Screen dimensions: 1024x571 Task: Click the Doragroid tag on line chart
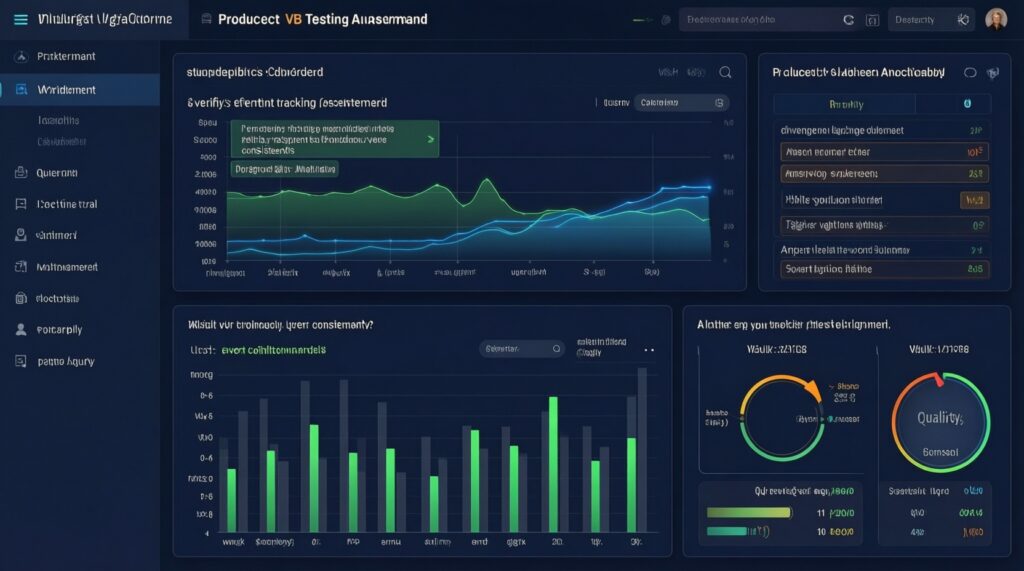pyautogui.click(x=285, y=170)
